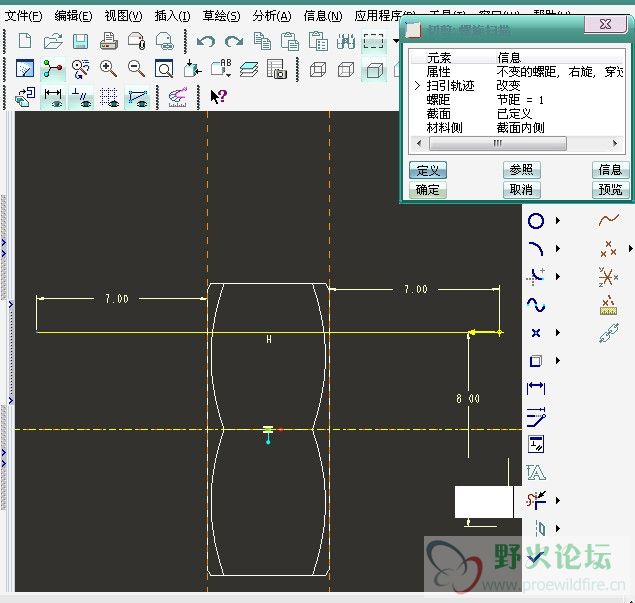Image resolution: width=635 pixels, height=603 pixels.
Task: Select the Spline sketch tool
Action: 536,305
